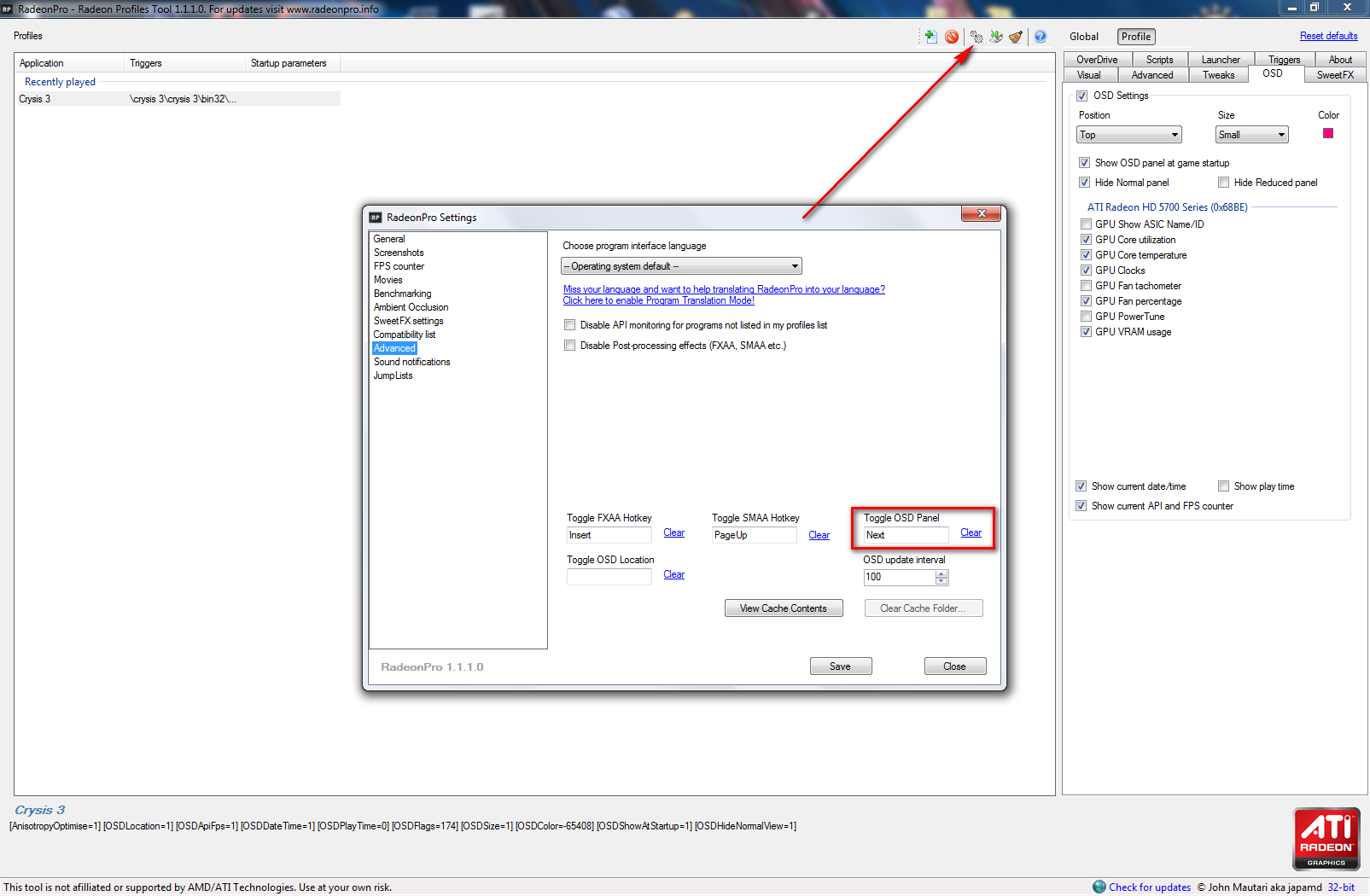Open the OverDrive tab
The image size is (1370, 896).
(1097, 60)
